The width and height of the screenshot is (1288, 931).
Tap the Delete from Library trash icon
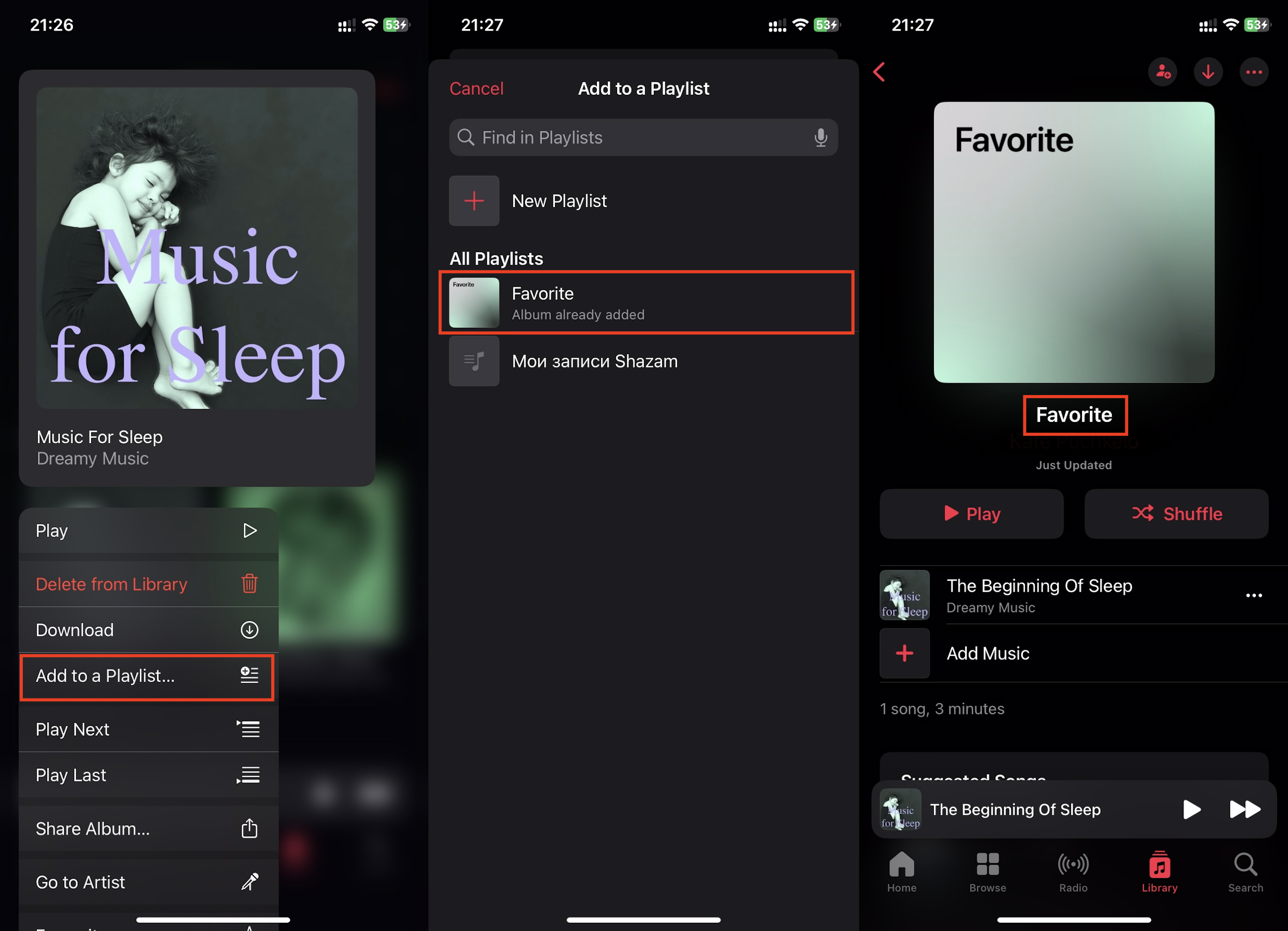pyautogui.click(x=249, y=583)
